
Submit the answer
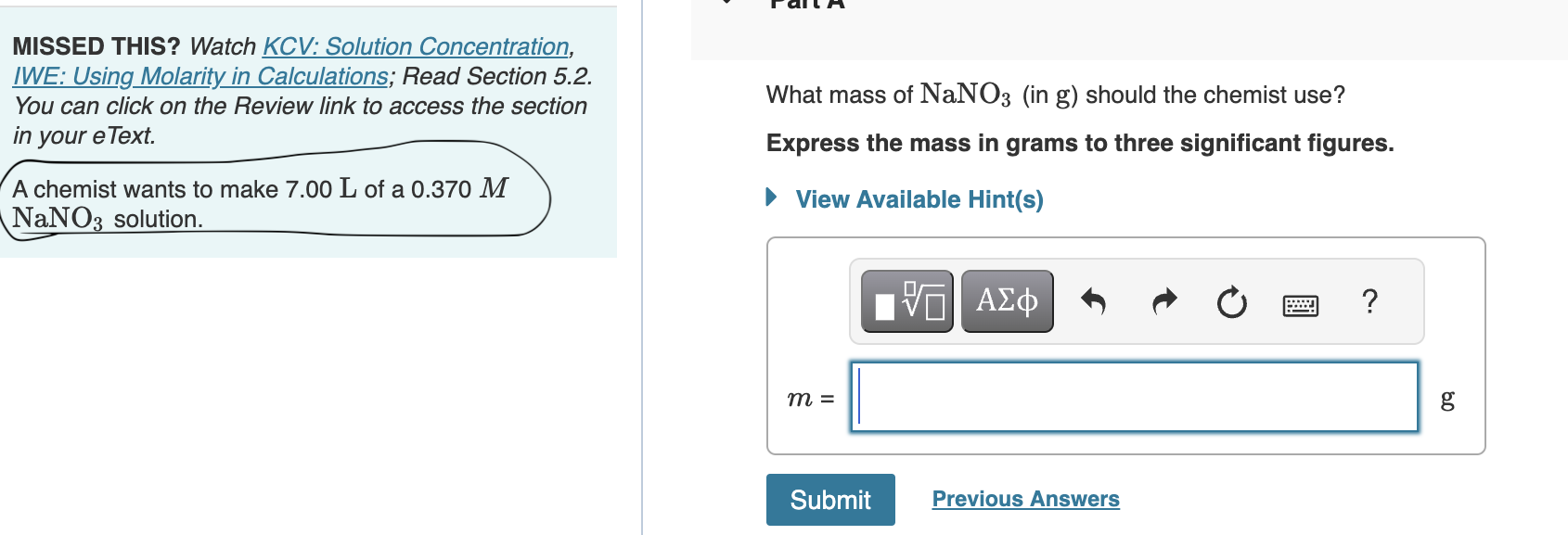tap(829, 499)
